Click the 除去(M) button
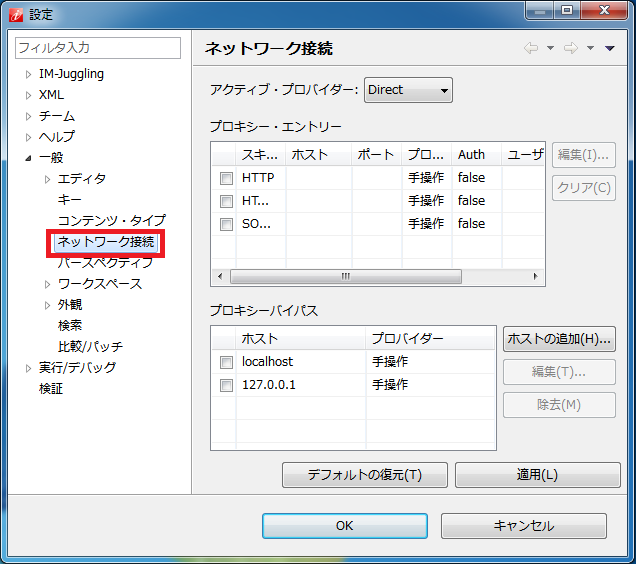 coord(559,405)
